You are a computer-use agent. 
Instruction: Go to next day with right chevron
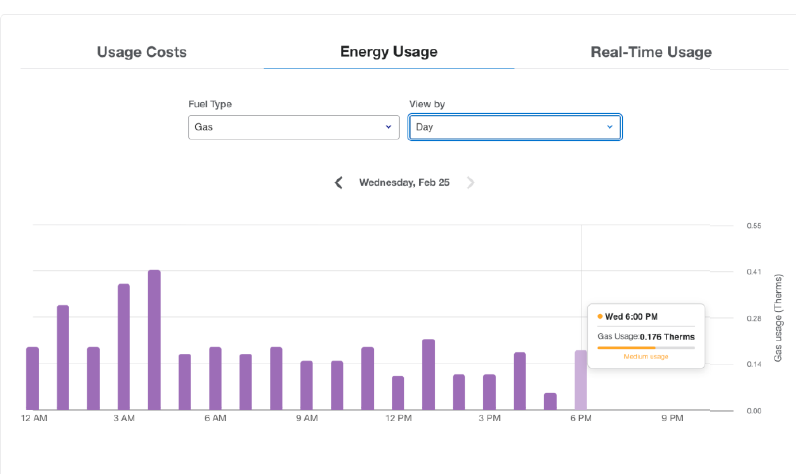click(471, 183)
